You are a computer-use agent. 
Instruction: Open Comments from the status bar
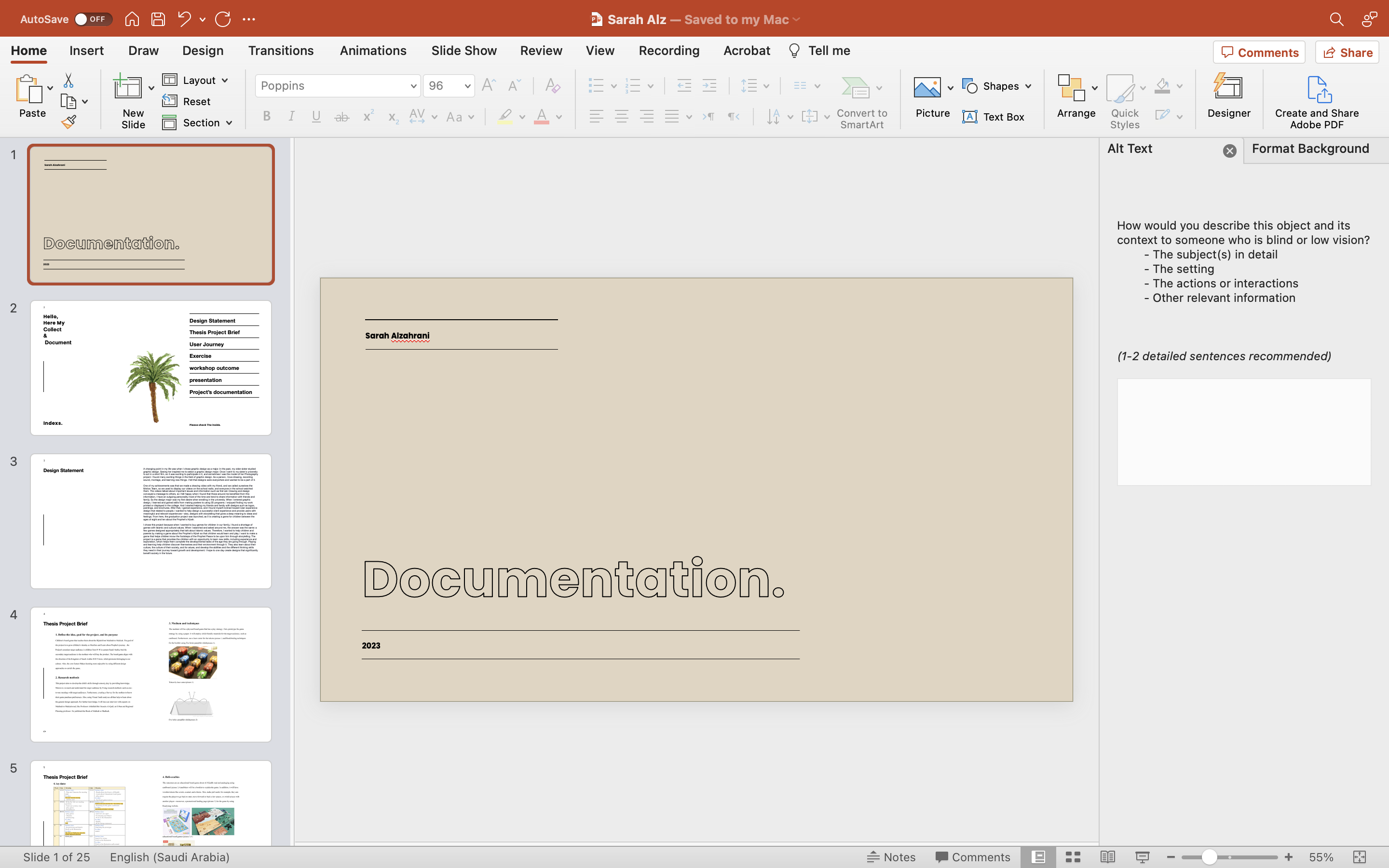coord(973,857)
